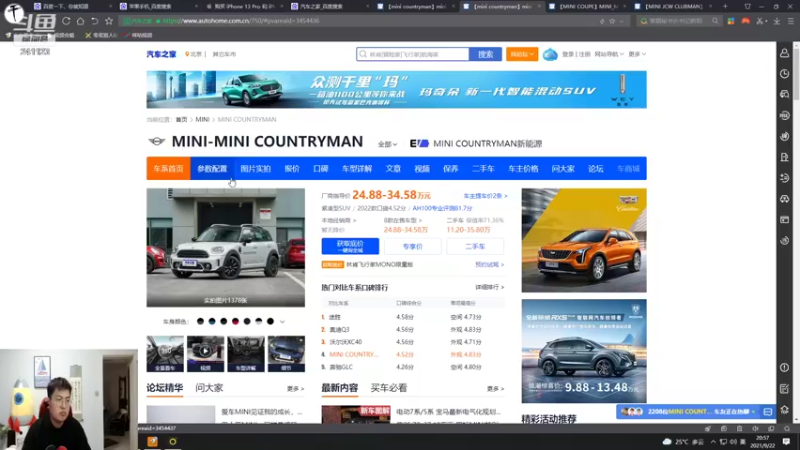Open the 保养 nav tab
This screenshot has height=450, width=800.
[451, 168]
